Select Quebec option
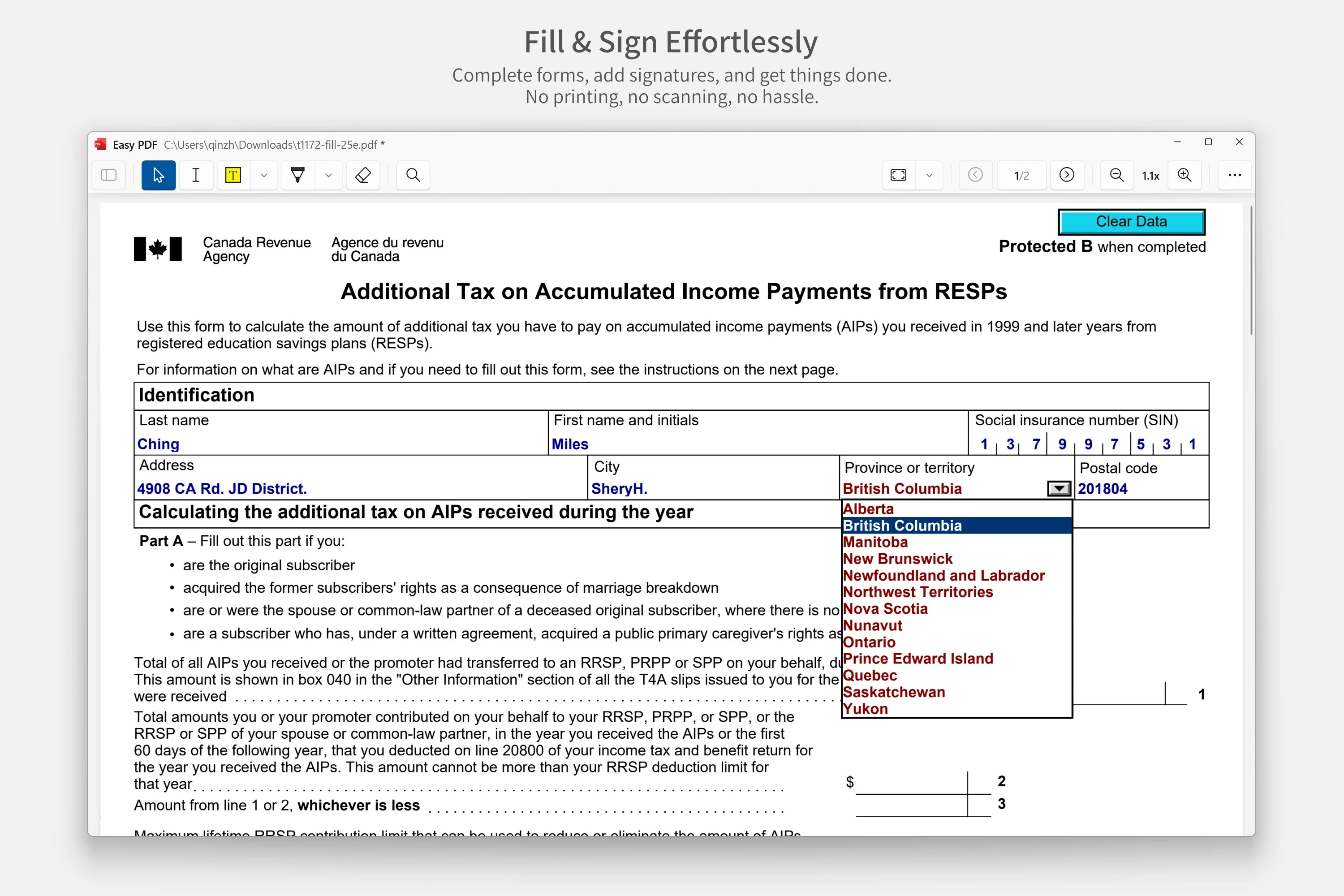Viewport: 1344px width, 896px height. [956, 676]
